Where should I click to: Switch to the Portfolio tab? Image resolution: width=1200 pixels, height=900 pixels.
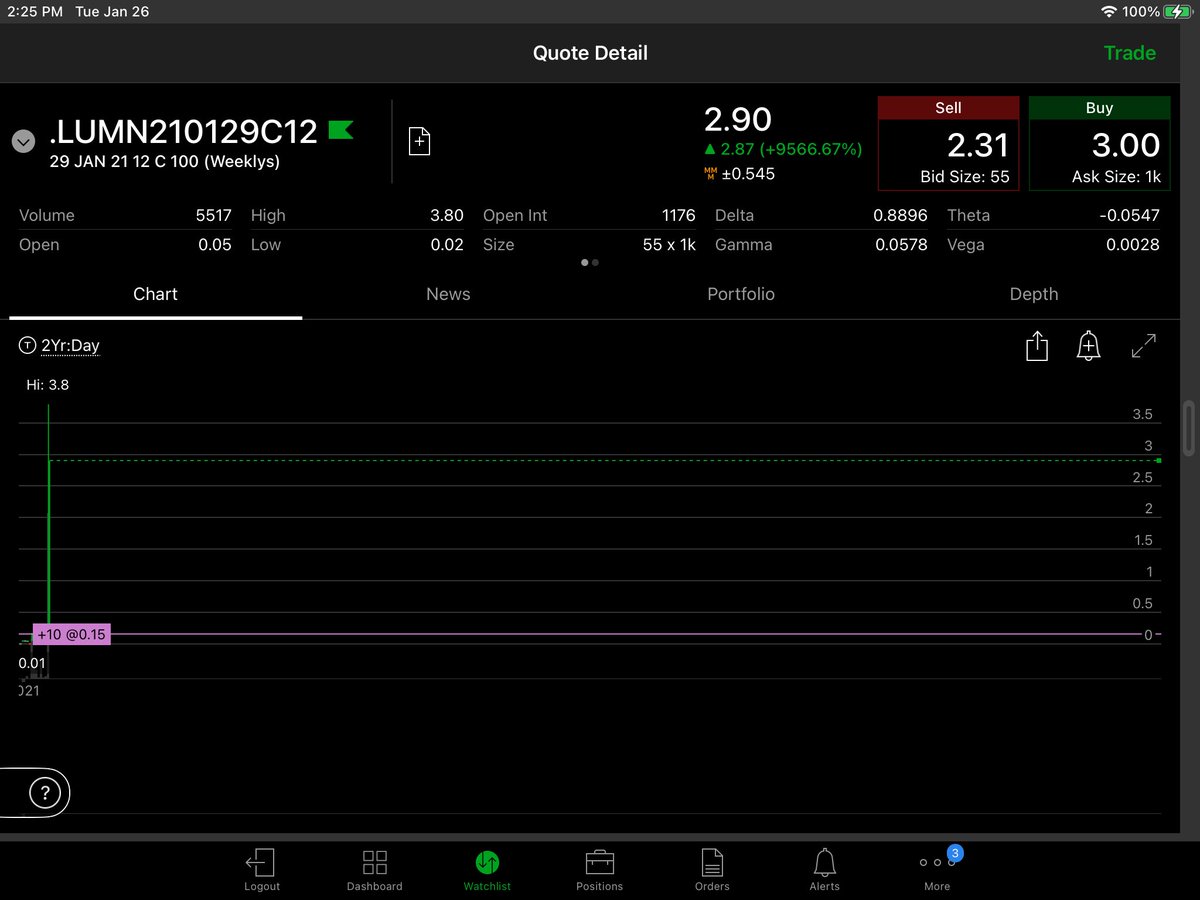click(741, 294)
